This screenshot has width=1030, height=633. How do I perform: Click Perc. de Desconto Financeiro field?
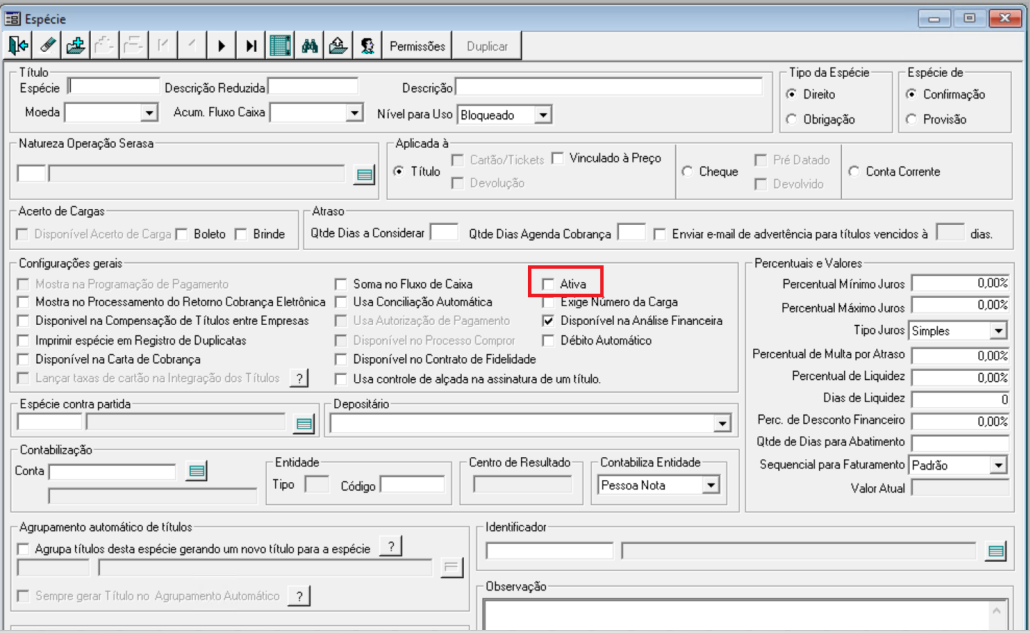coord(960,421)
